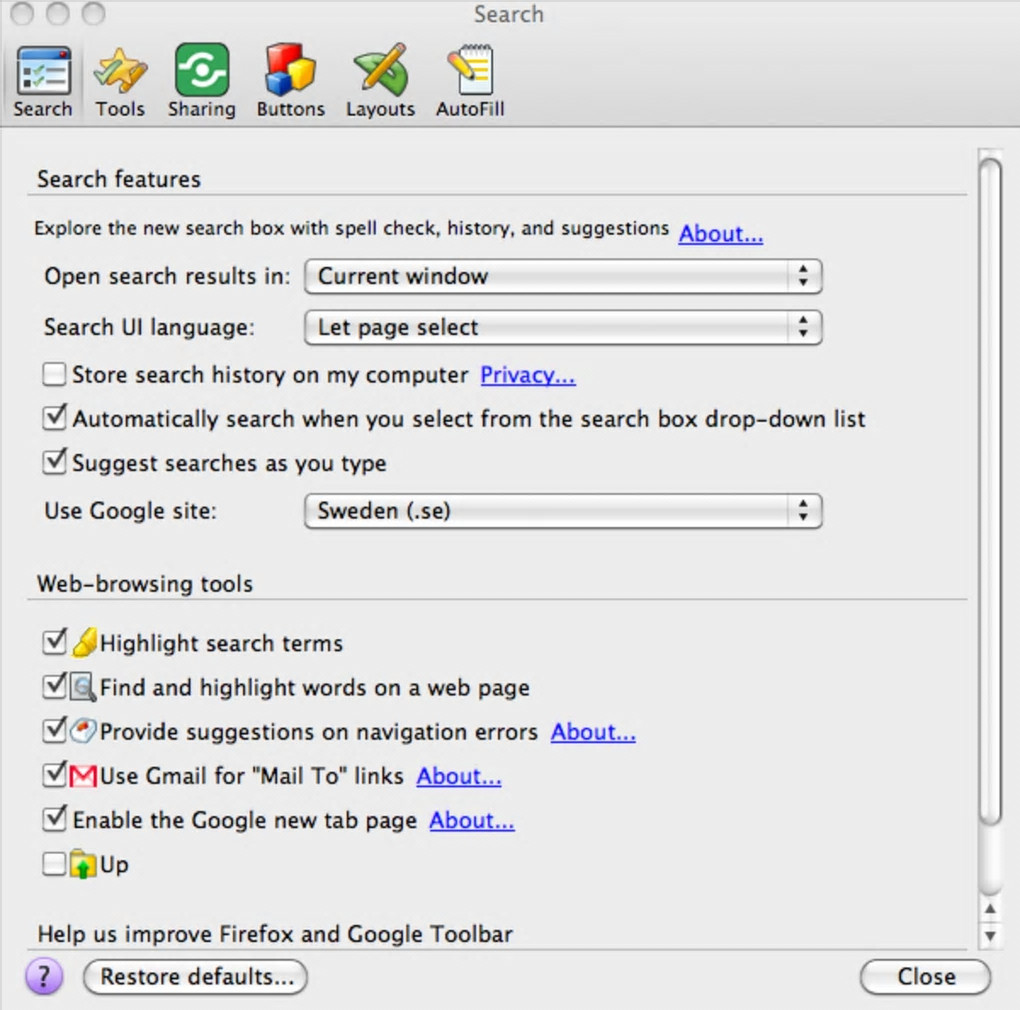The height and width of the screenshot is (1010, 1020).
Task: Click the Up folder arrow icon
Action: tap(83, 864)
